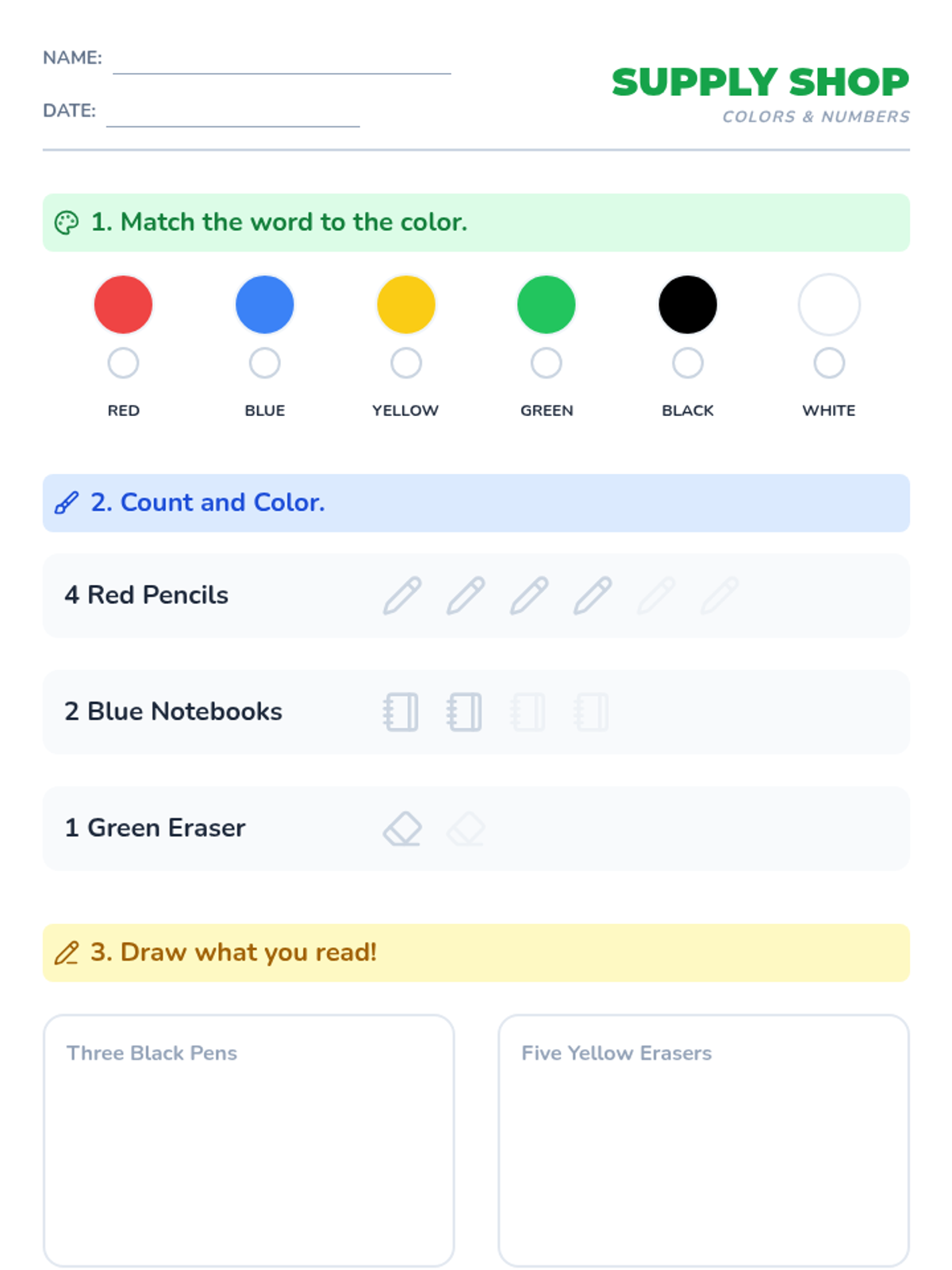Click the first pencil in Red Pencils row
Image resolution: width=952 pixels, height=1270 pixels.
(x=402, y=595)
